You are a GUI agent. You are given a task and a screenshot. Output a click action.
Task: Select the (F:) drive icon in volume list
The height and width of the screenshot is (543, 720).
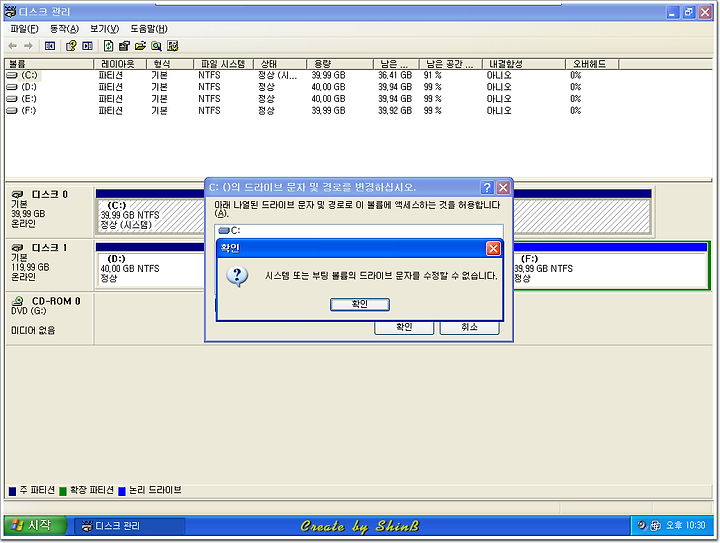pyautogui.click(x=12, y=111)
